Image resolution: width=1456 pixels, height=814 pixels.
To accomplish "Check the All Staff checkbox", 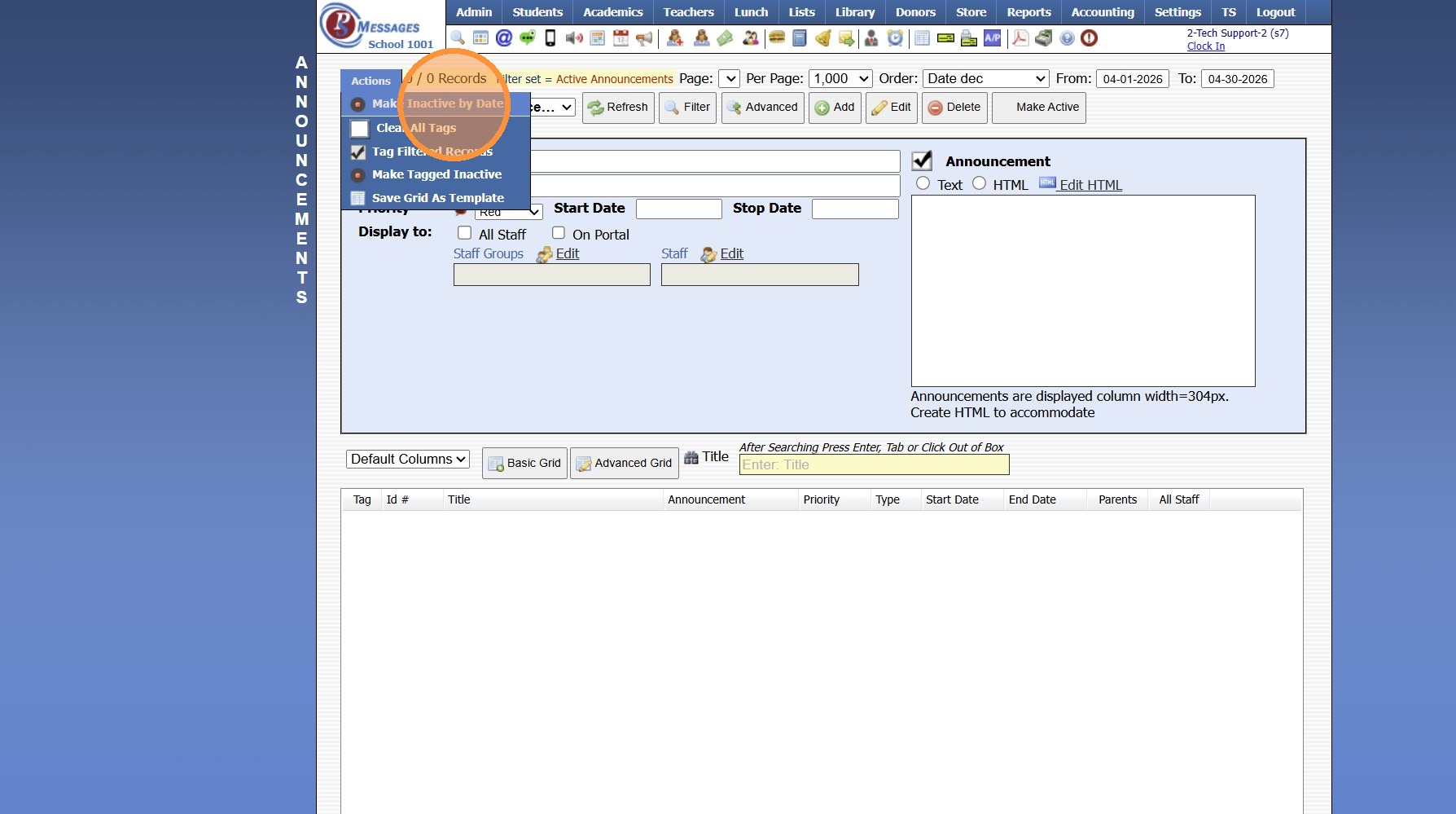I will [464, 233].
